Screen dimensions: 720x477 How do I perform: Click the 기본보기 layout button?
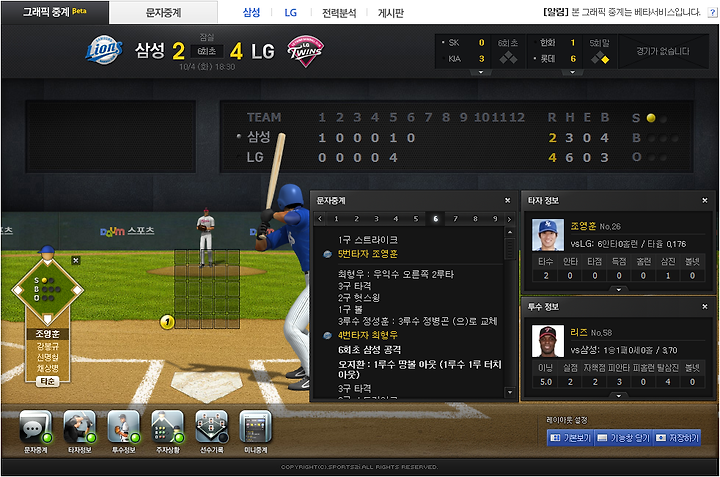point(570,438)
